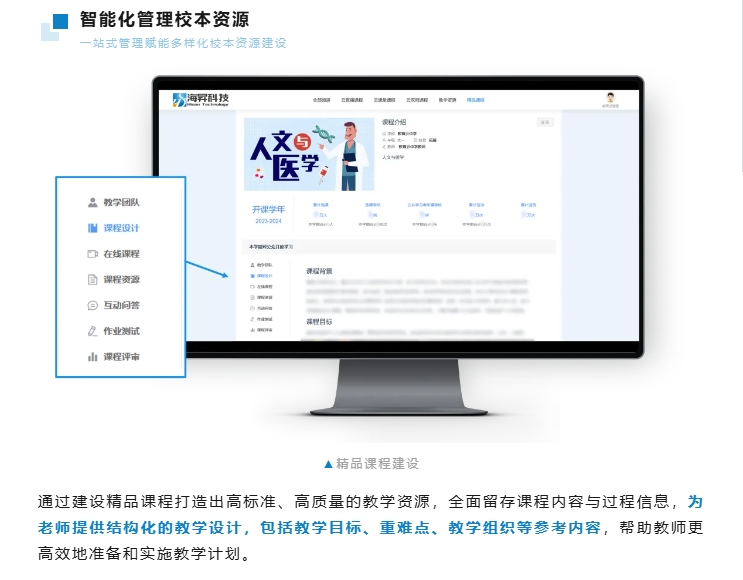743x580 pixels.
Task: Click the 教学团队 person icon in the enlarged menu
Action: [x=93, y=202]
